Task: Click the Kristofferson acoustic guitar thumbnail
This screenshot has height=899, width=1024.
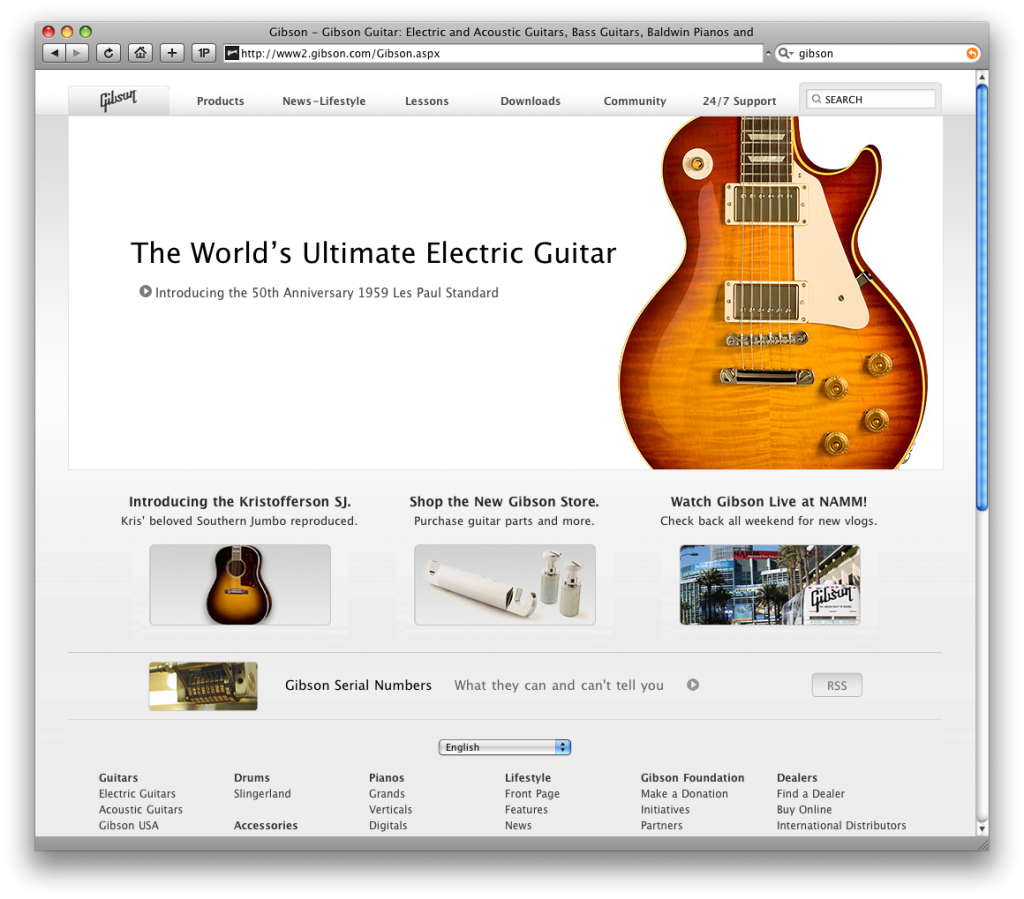Action: tap(240, 585)
